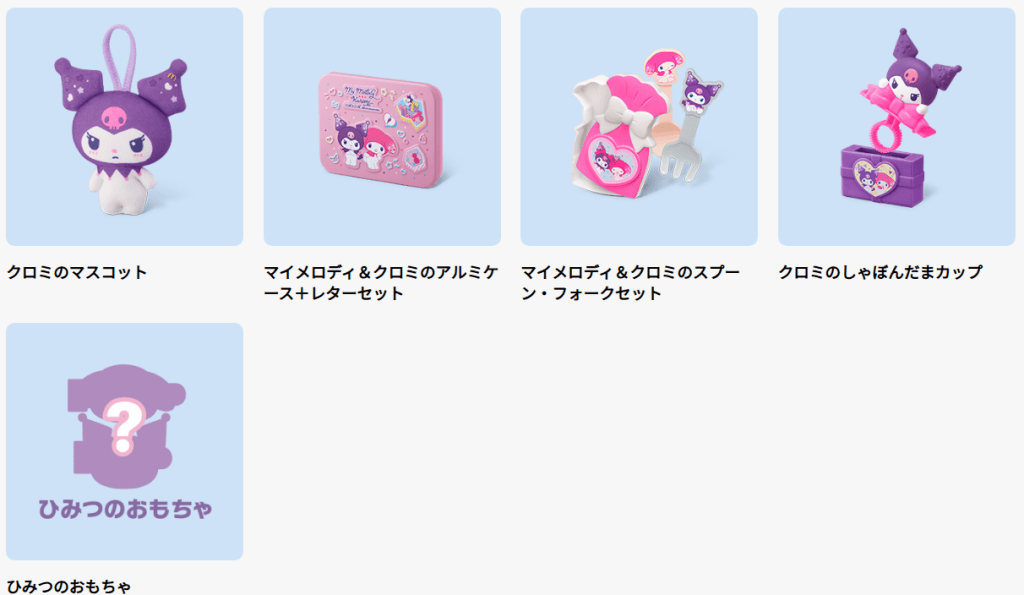Select the My Melody spoon handle top
The width and height of the screenshot is (1024, 595).
coord(663,66)
